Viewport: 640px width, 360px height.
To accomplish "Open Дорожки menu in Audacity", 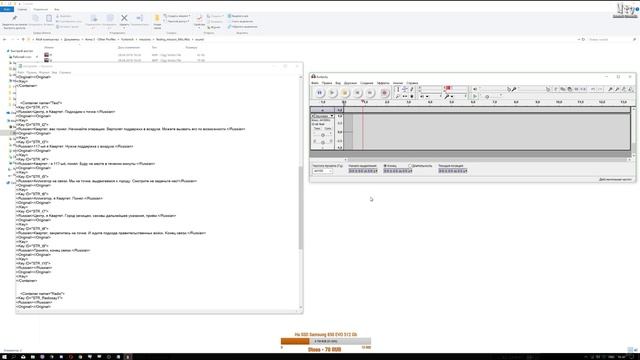I will point(350,83).
